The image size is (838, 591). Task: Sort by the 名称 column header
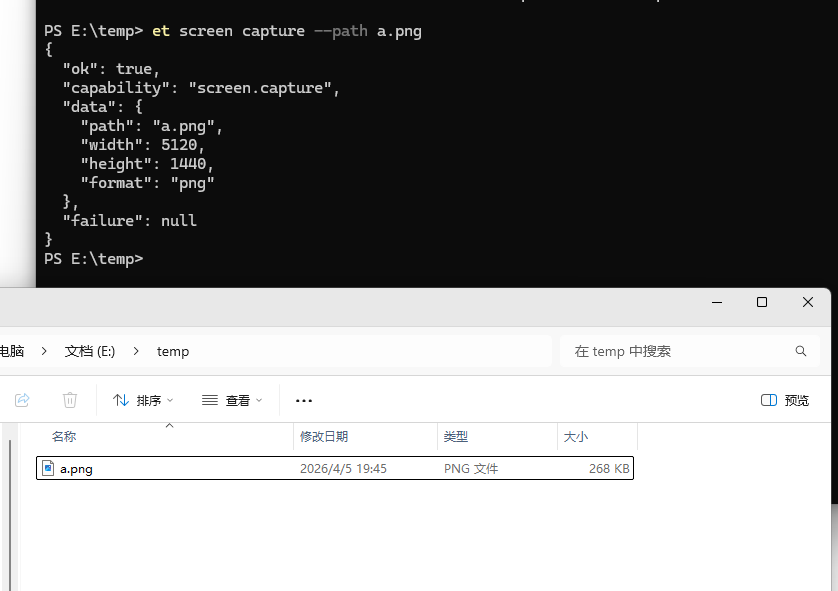[x=64, y=437]
